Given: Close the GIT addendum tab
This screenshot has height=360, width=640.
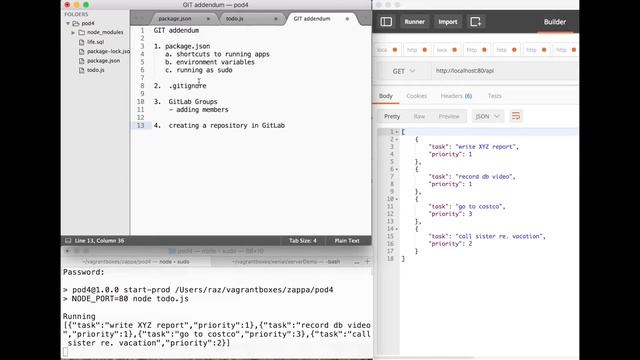Looking at the screenshot, I should pyautogui.click(x=347, y=19).
